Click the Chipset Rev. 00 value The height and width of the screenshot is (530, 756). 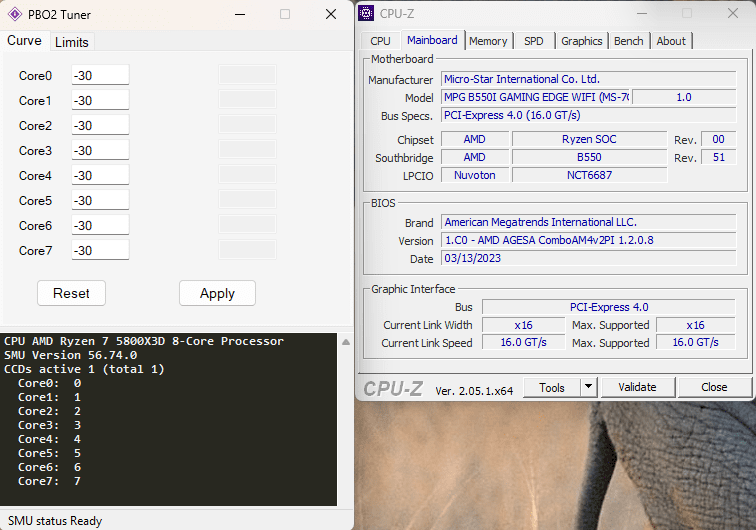(718, 139)
